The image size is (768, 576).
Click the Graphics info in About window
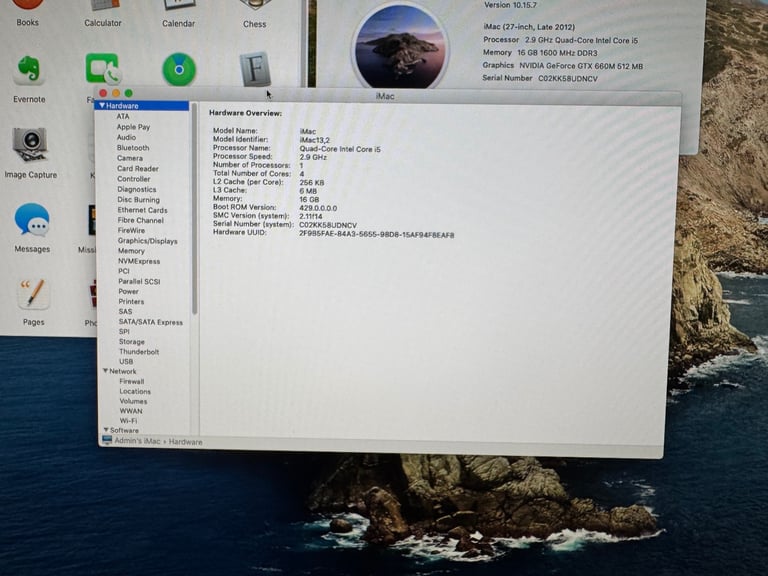562,65
